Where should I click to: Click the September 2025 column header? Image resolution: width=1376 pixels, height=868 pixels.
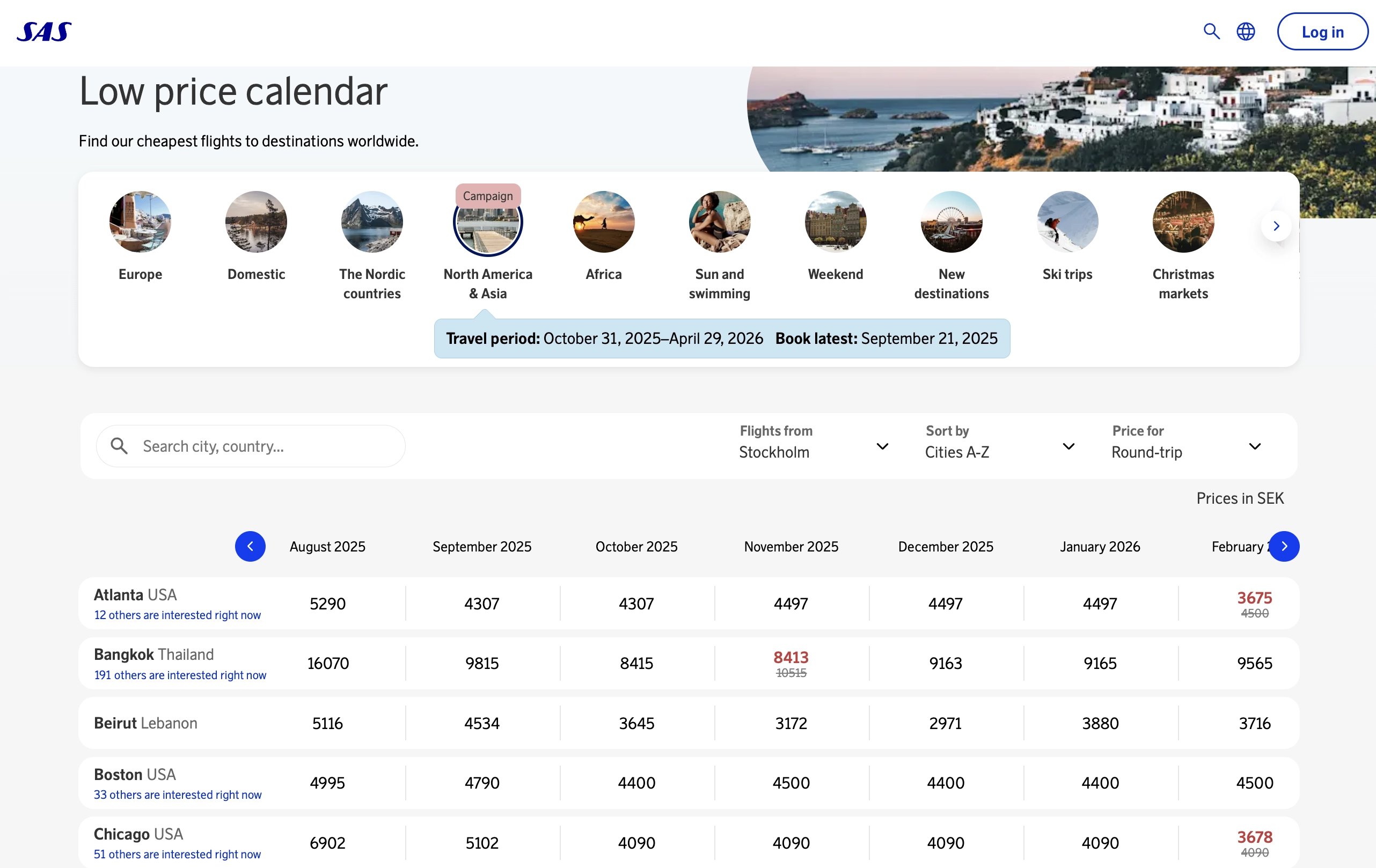482,547
